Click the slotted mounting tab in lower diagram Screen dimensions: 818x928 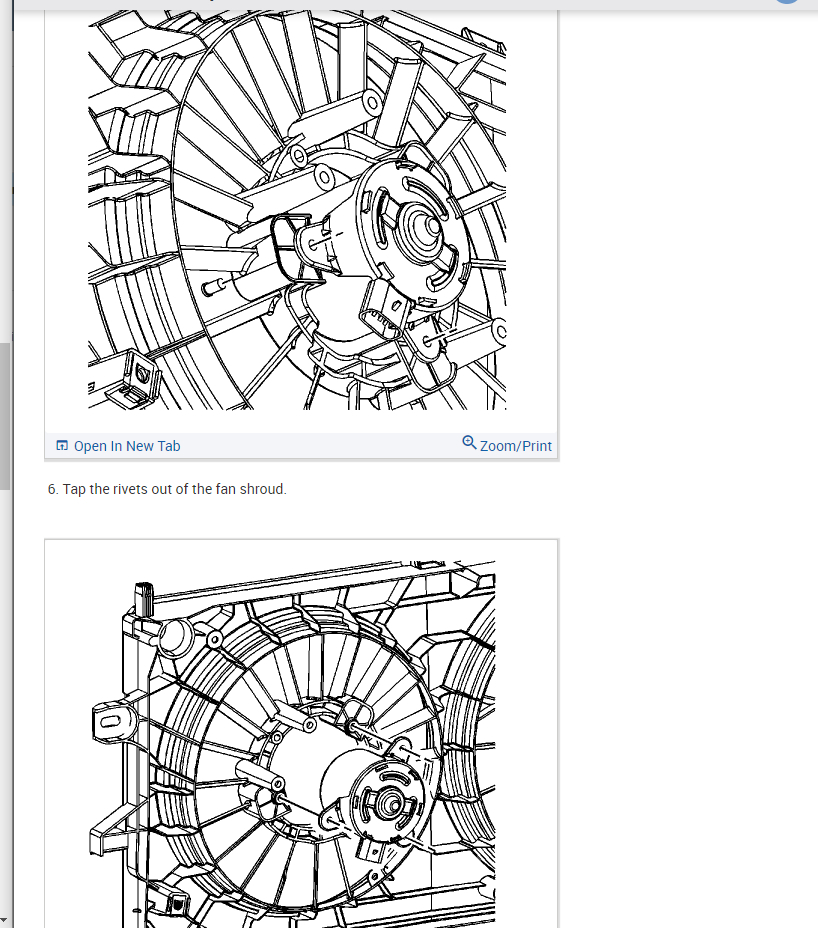tap(109, 721)
